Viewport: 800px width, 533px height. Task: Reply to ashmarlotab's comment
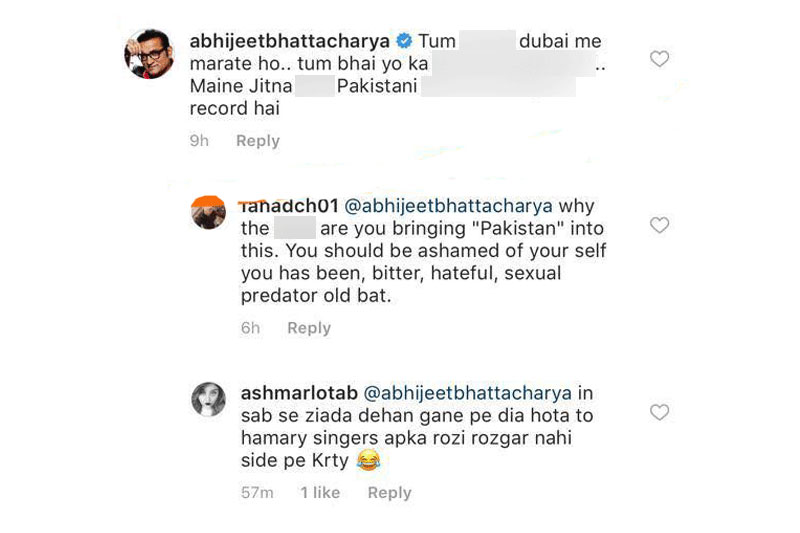[x=388, y=493]
